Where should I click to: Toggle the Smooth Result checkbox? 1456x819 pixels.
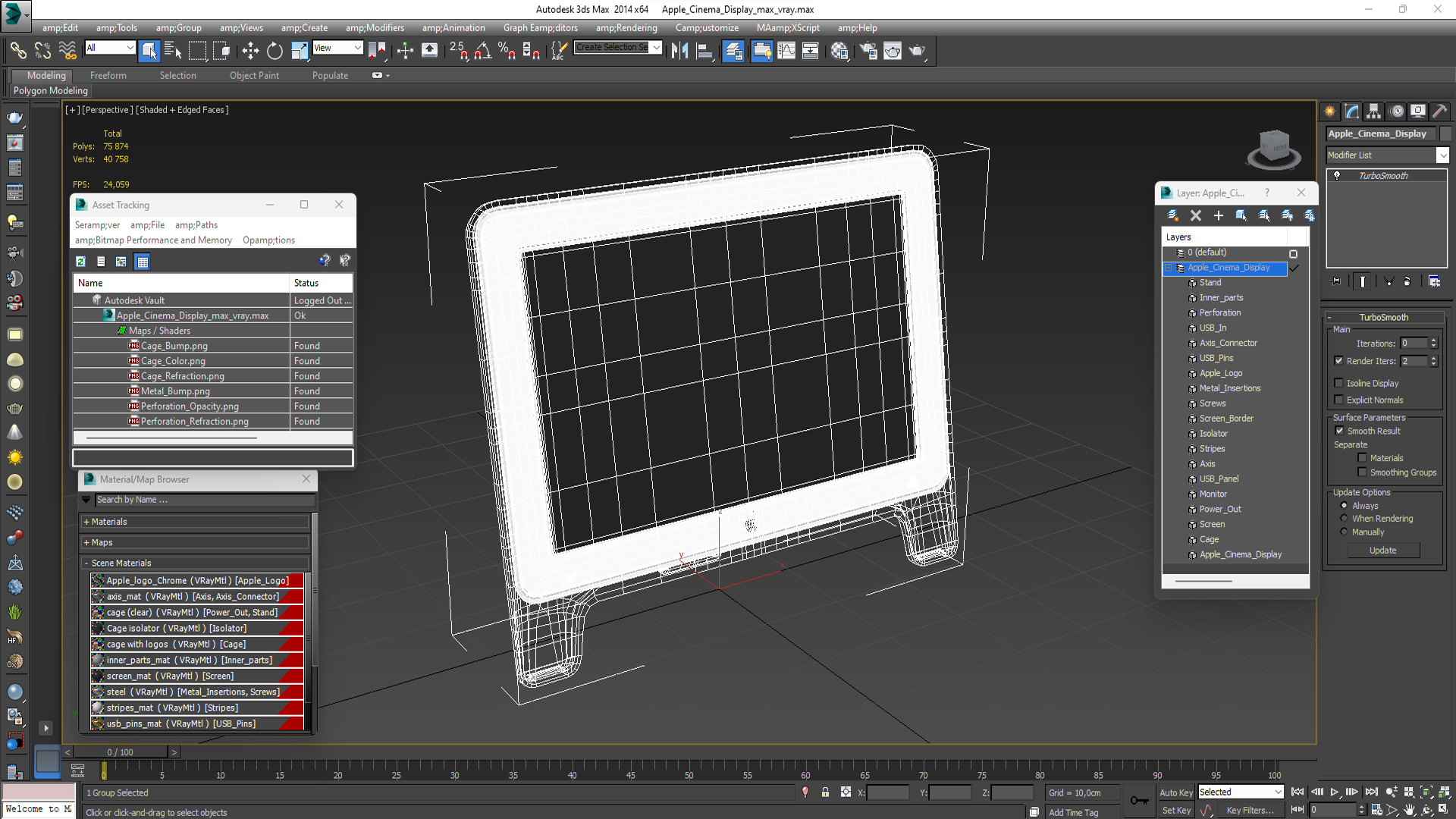point(1339,431)
